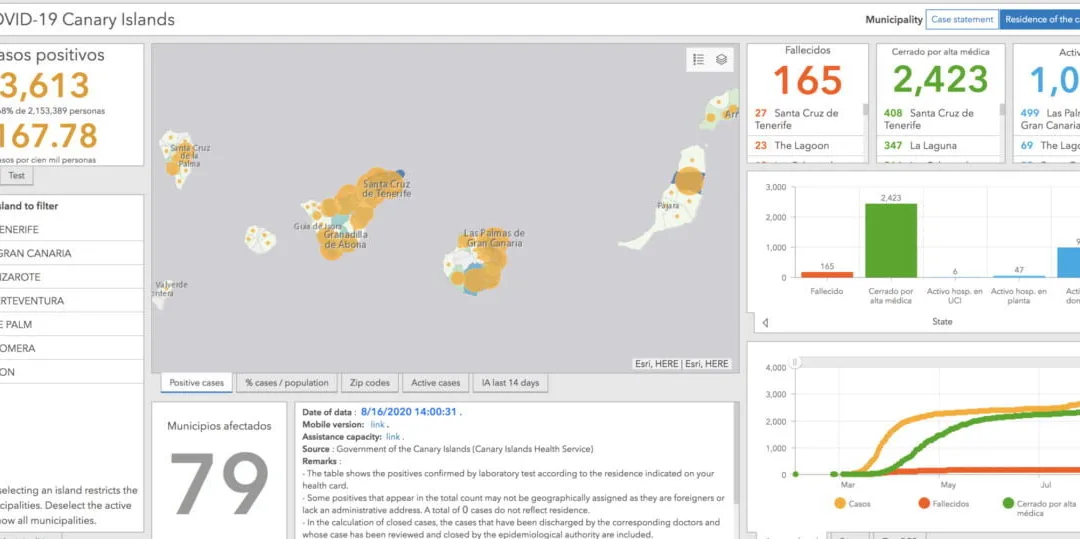The image size is (1080, 539).
Task: Filter by GOMERA island row
Action: pyautogui.click(x=72, y=348)
